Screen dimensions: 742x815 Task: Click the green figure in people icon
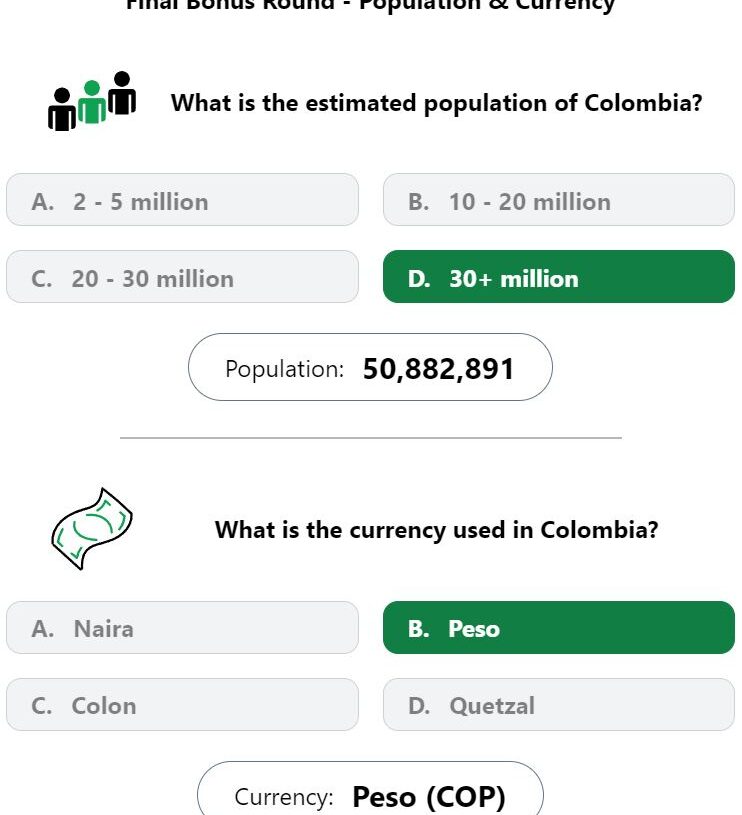[92, 102]
